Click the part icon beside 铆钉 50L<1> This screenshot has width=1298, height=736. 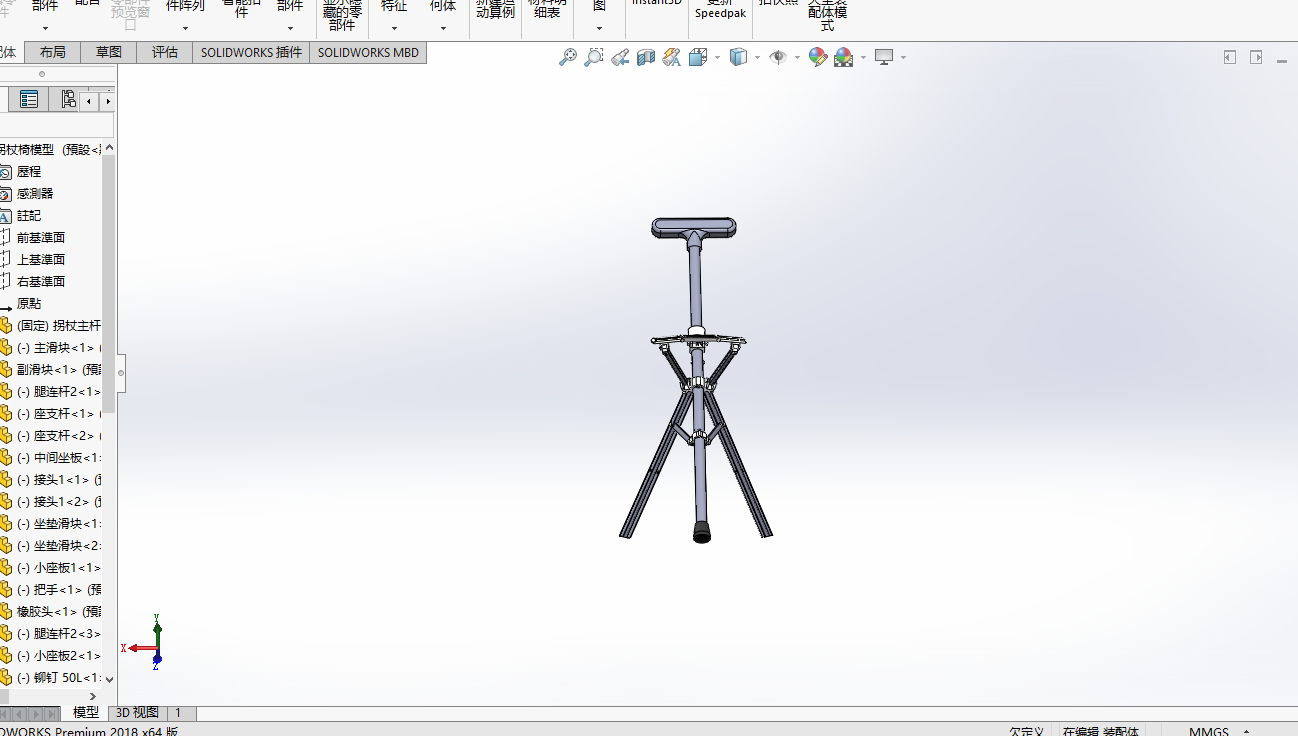pos(6,678)
